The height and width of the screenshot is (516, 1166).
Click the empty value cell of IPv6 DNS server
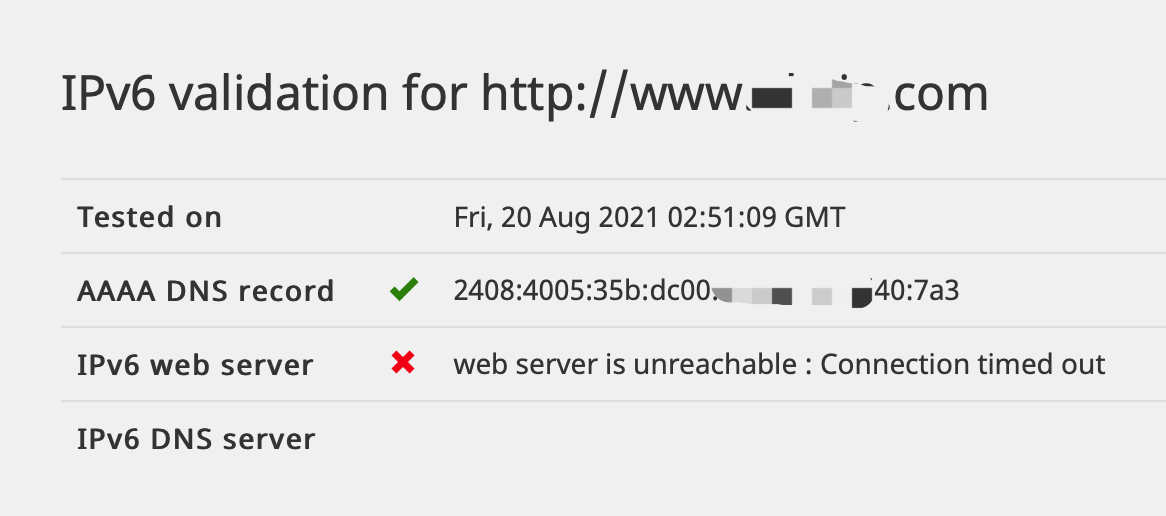(809, 439)
